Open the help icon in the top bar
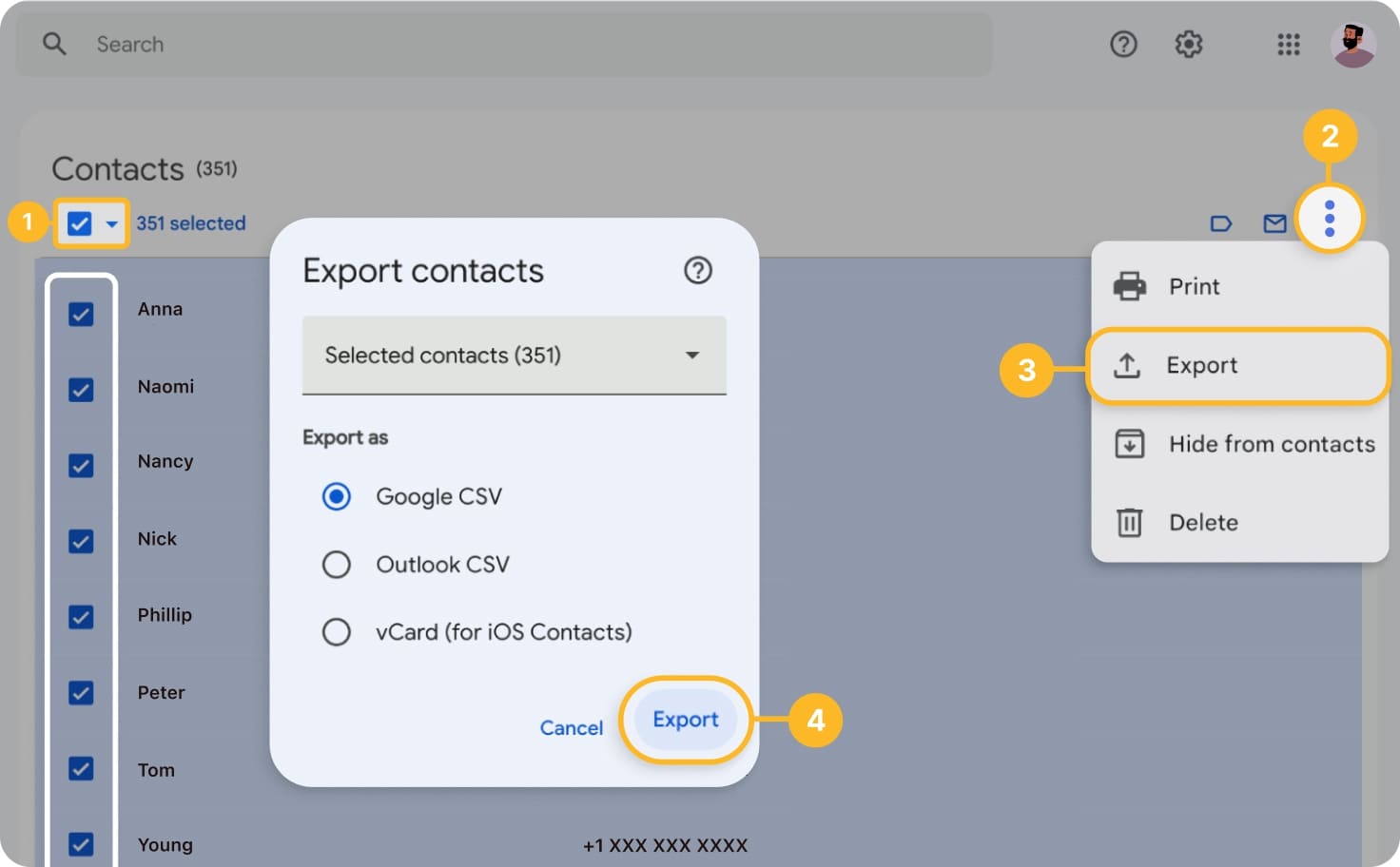Viewport: 1400px width, 867px height. coord(1123,44)
